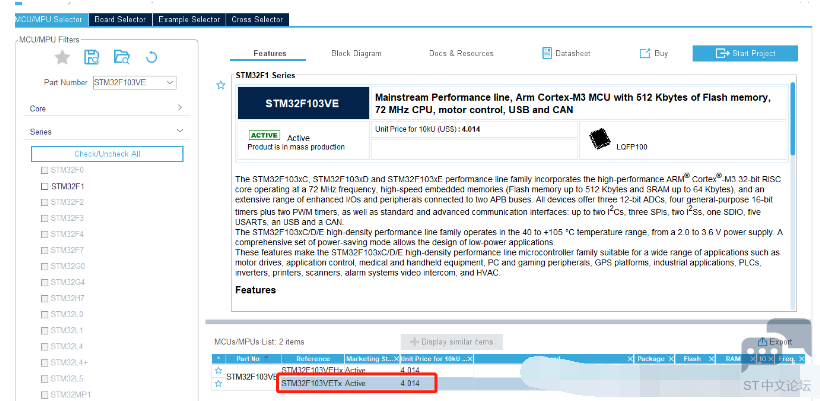The image size is (820, 401).
Task: Toggle the STM32F1 series checkbox
Action: pos(44,187)
